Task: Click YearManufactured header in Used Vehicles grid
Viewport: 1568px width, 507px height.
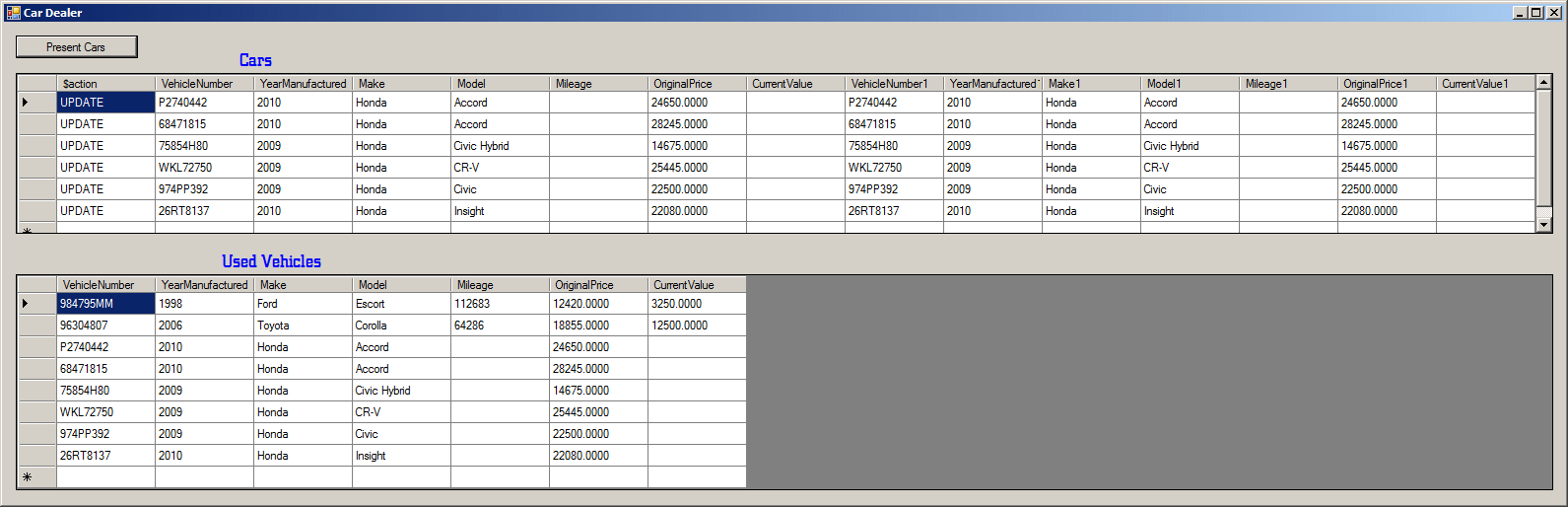Action: coord(204,285)
